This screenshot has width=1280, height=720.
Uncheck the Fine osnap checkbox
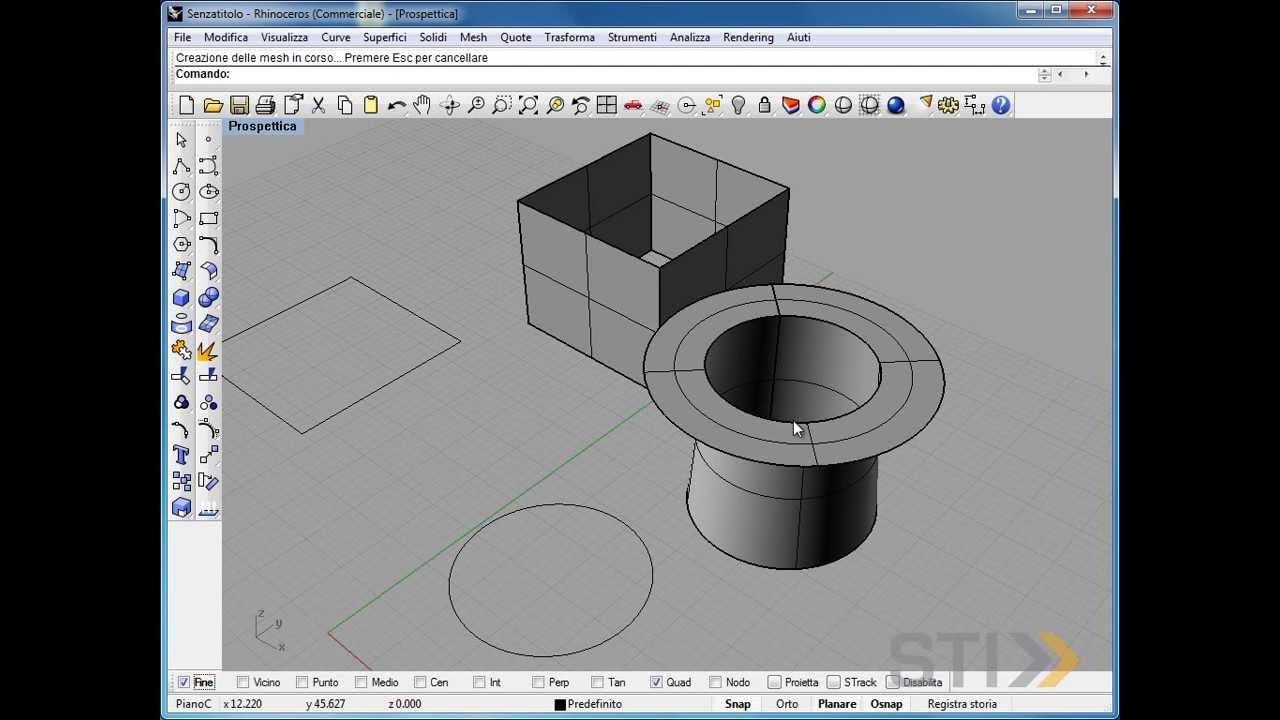[x=184, y=682]
